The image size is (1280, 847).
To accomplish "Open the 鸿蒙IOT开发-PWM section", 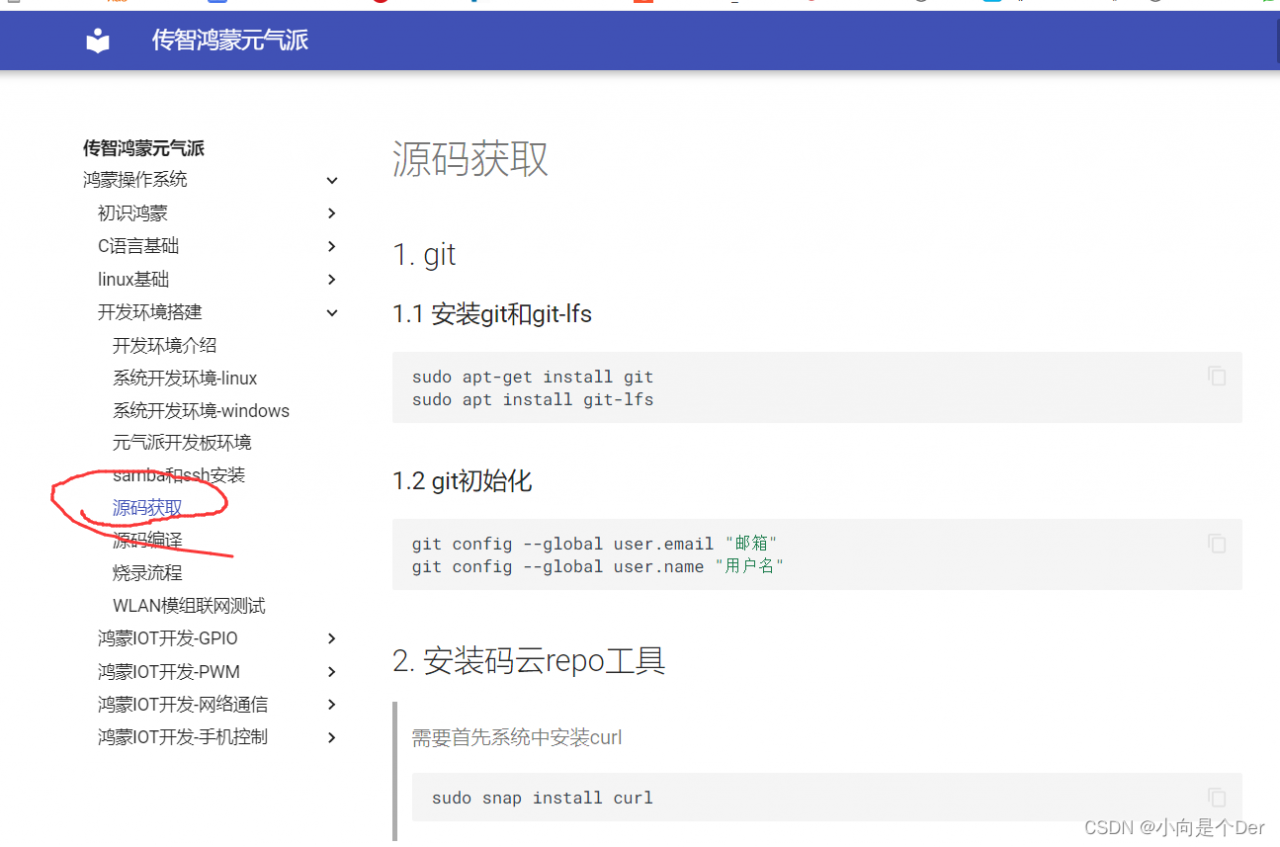I will pyautogui.click(x=169, y=671).
